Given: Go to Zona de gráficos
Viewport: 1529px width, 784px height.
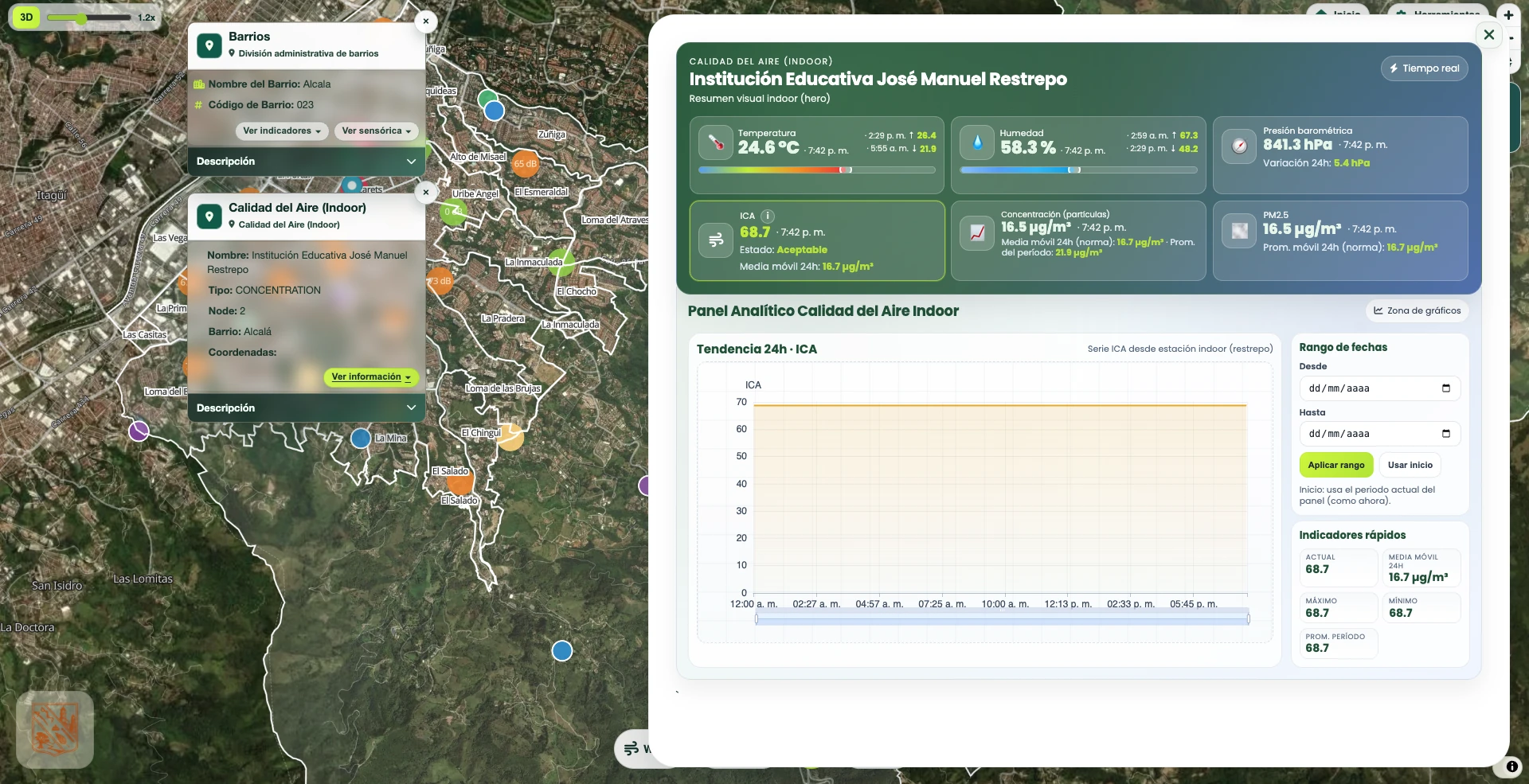Looking at the screenshot, I should [x=1417, y=311].
